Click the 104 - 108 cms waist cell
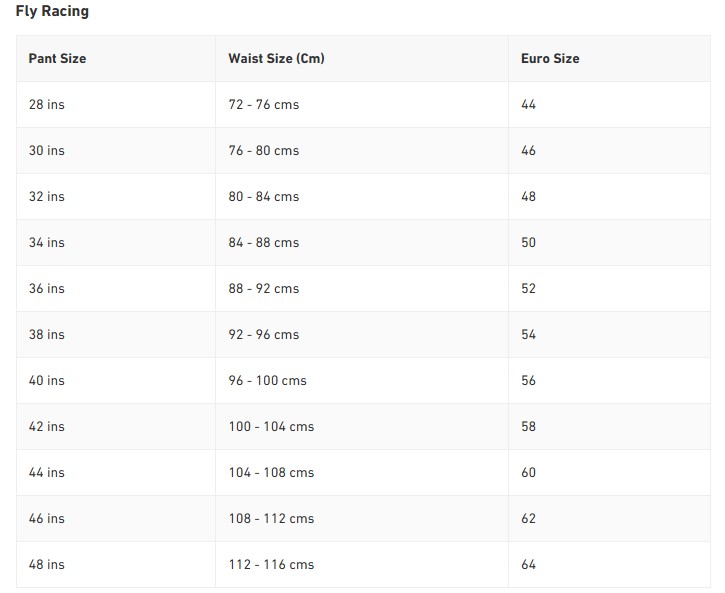The height and width of the screenshot is (593, 725). pyautogui.click(x=271, y=473)
